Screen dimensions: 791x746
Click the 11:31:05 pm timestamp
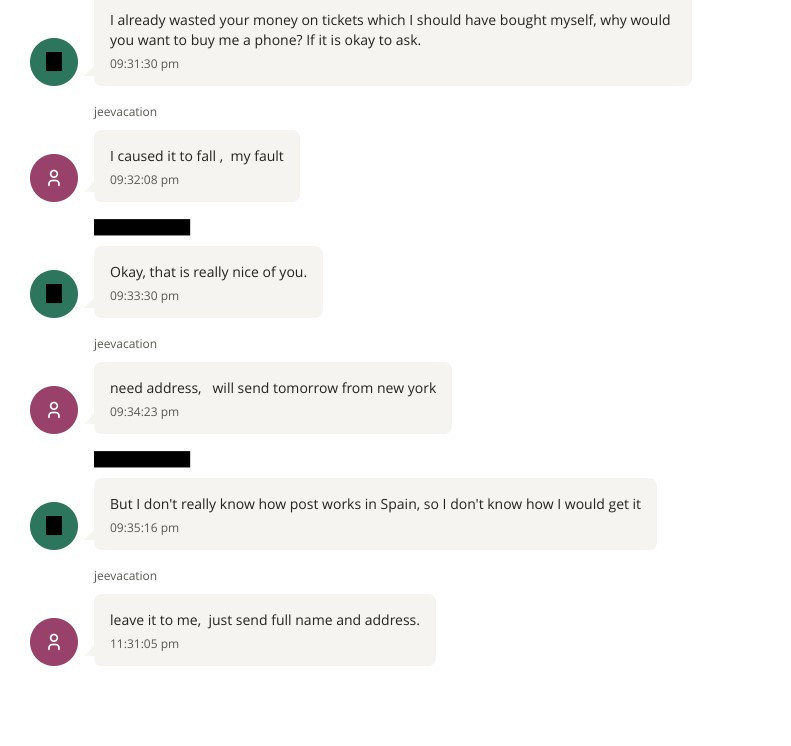144,644
